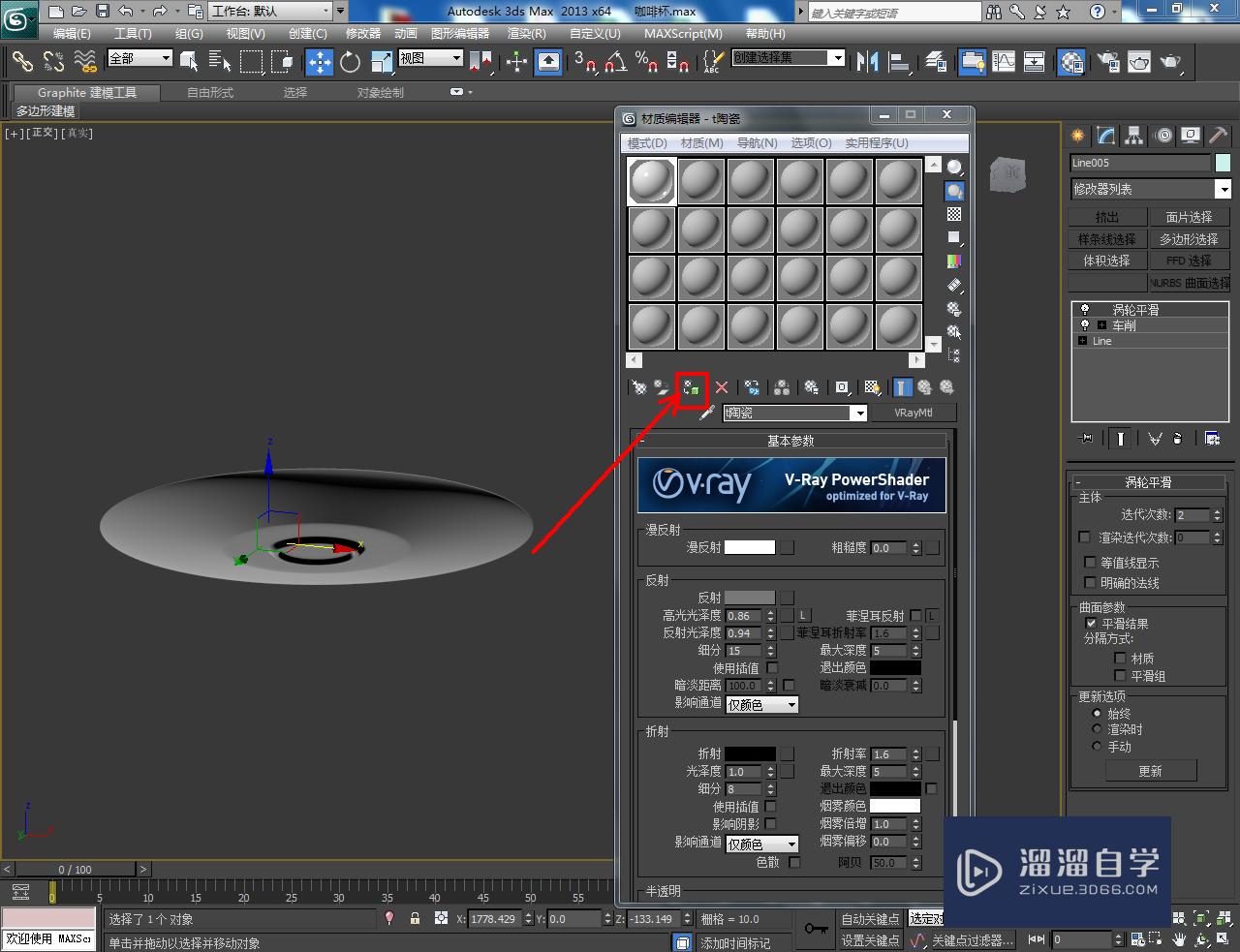Viewport: 1240px width, 952px height.
Task: Open 视图 reference coordinate dropdown
Action: tap(431, 58)
